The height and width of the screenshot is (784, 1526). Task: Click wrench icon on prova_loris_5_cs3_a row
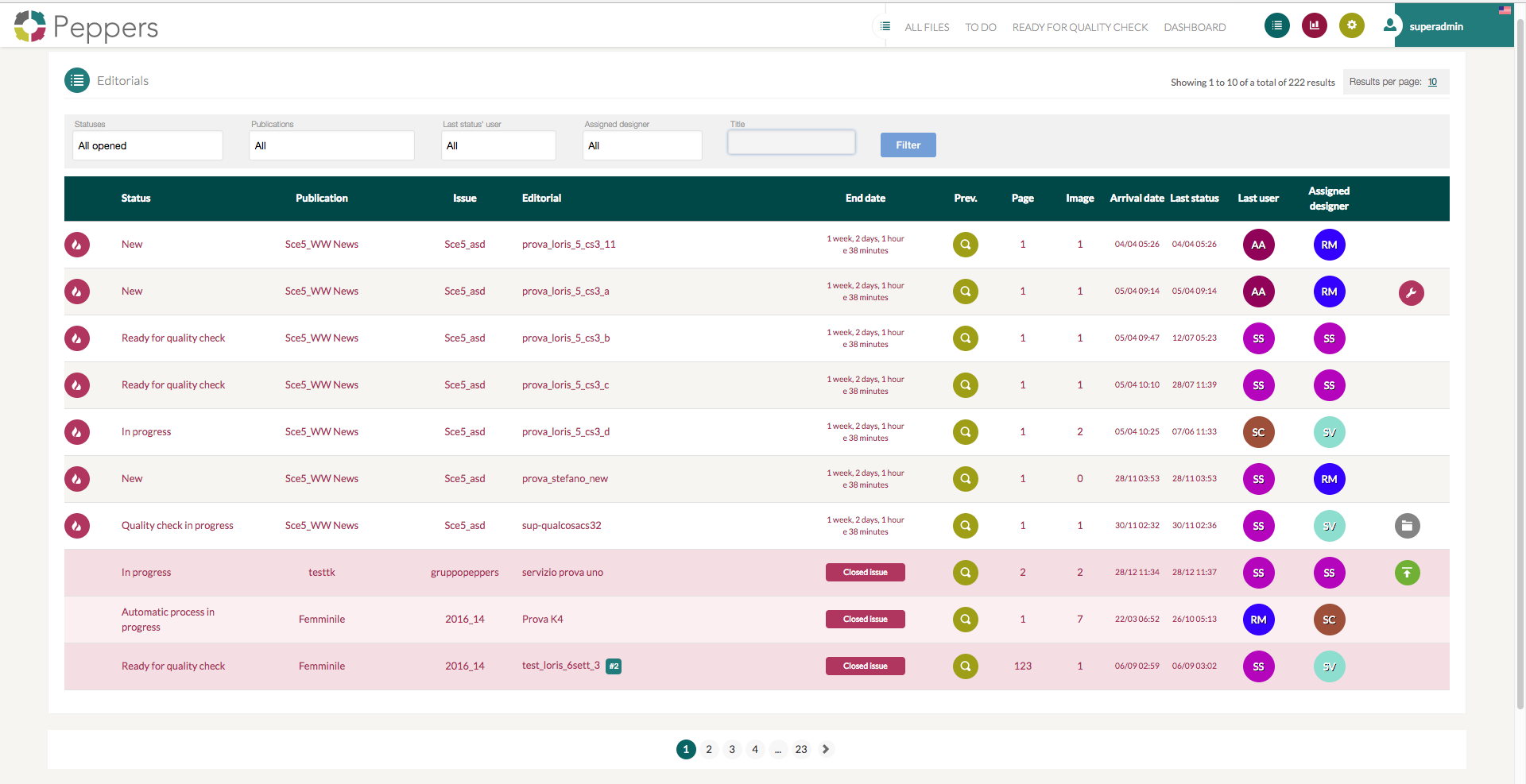(x=1411, y=293)
